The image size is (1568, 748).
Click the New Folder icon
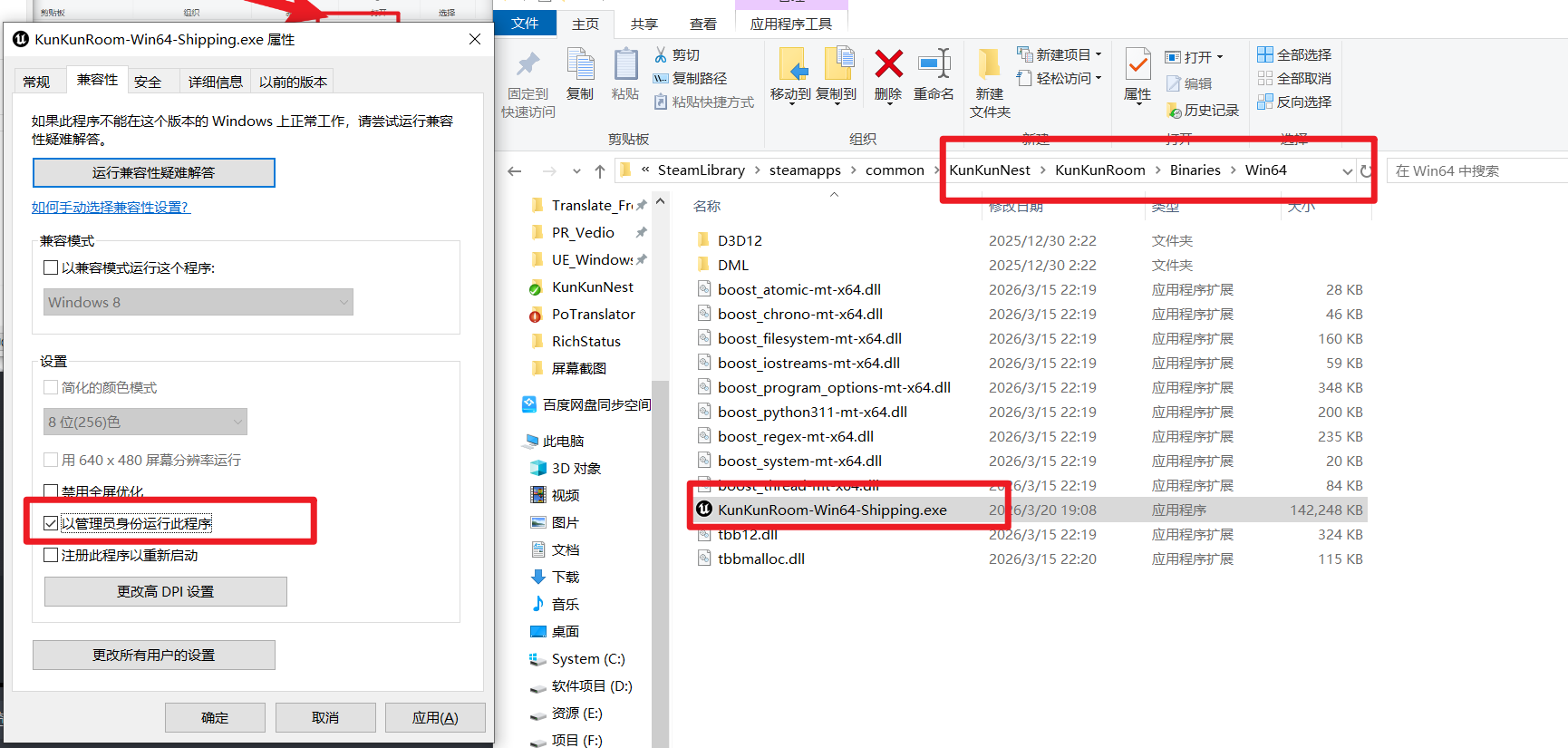click(989, 64)
